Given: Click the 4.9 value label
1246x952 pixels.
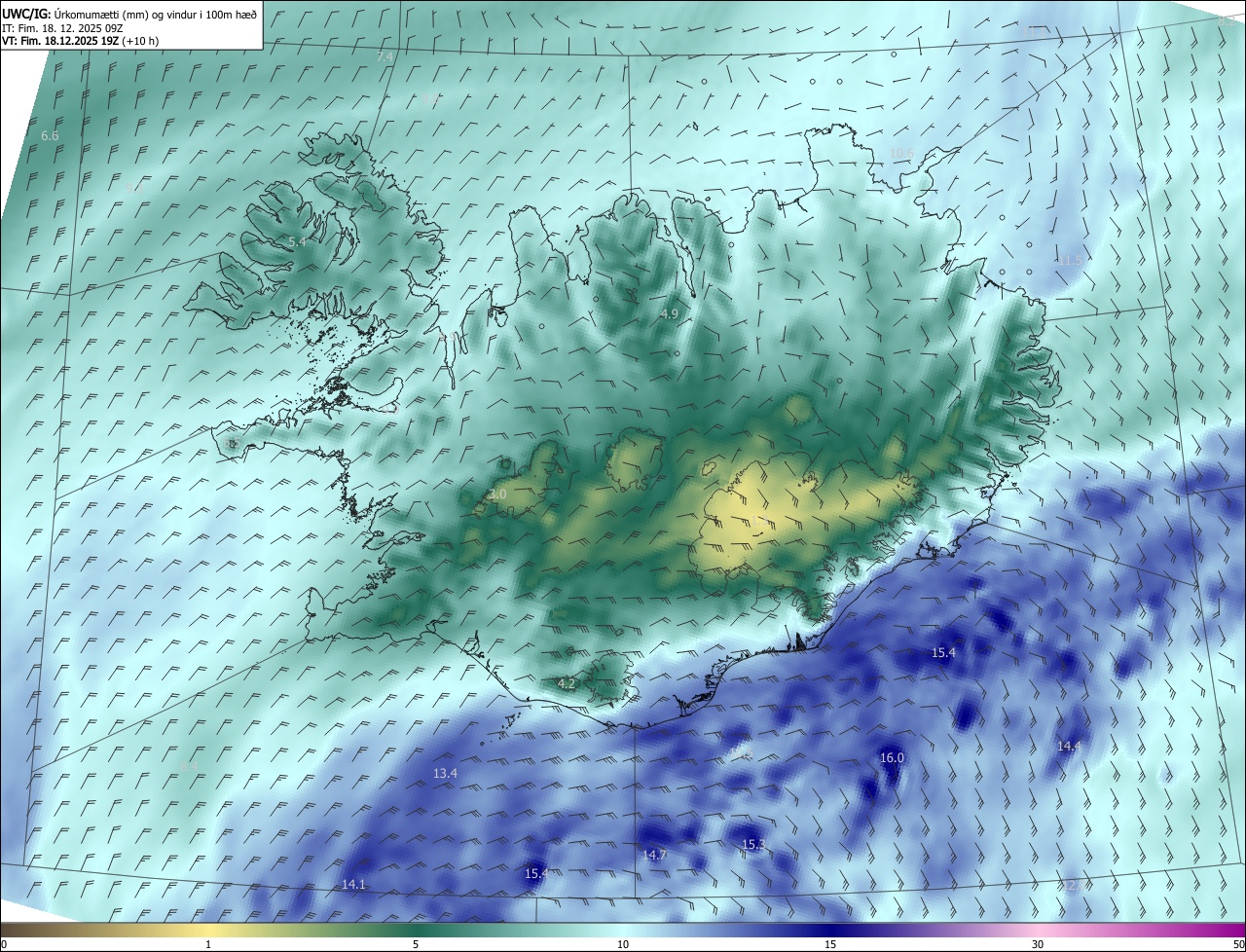Looking at the screenshot, I should (x=669, y=313).
